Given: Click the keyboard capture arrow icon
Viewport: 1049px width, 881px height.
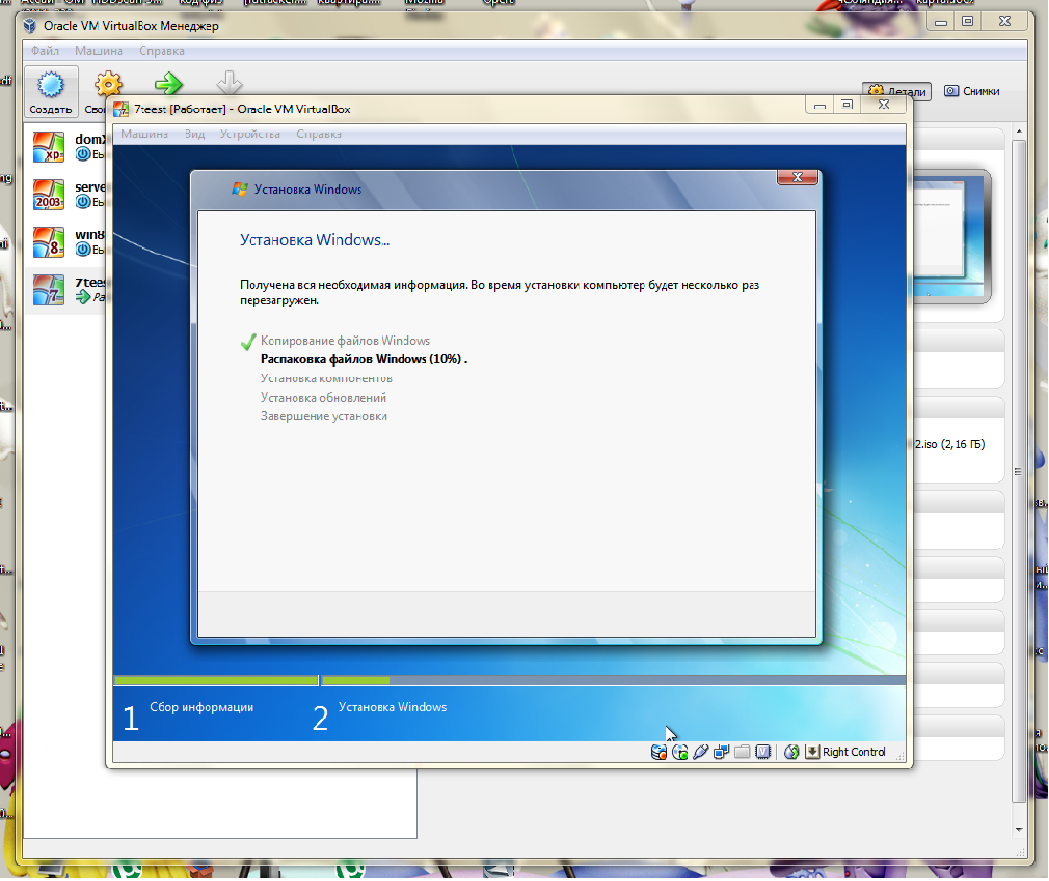Looking at the screenshot, I should 812,752.
